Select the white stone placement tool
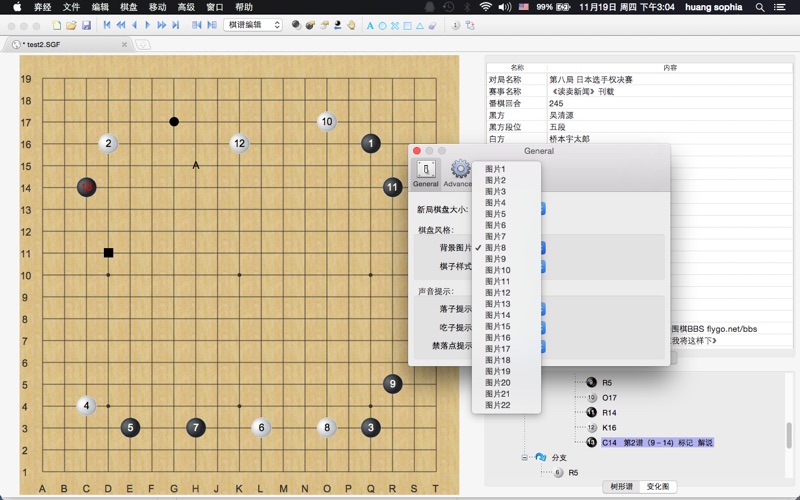Screen dimensions: 800x500 click(323, 25)
